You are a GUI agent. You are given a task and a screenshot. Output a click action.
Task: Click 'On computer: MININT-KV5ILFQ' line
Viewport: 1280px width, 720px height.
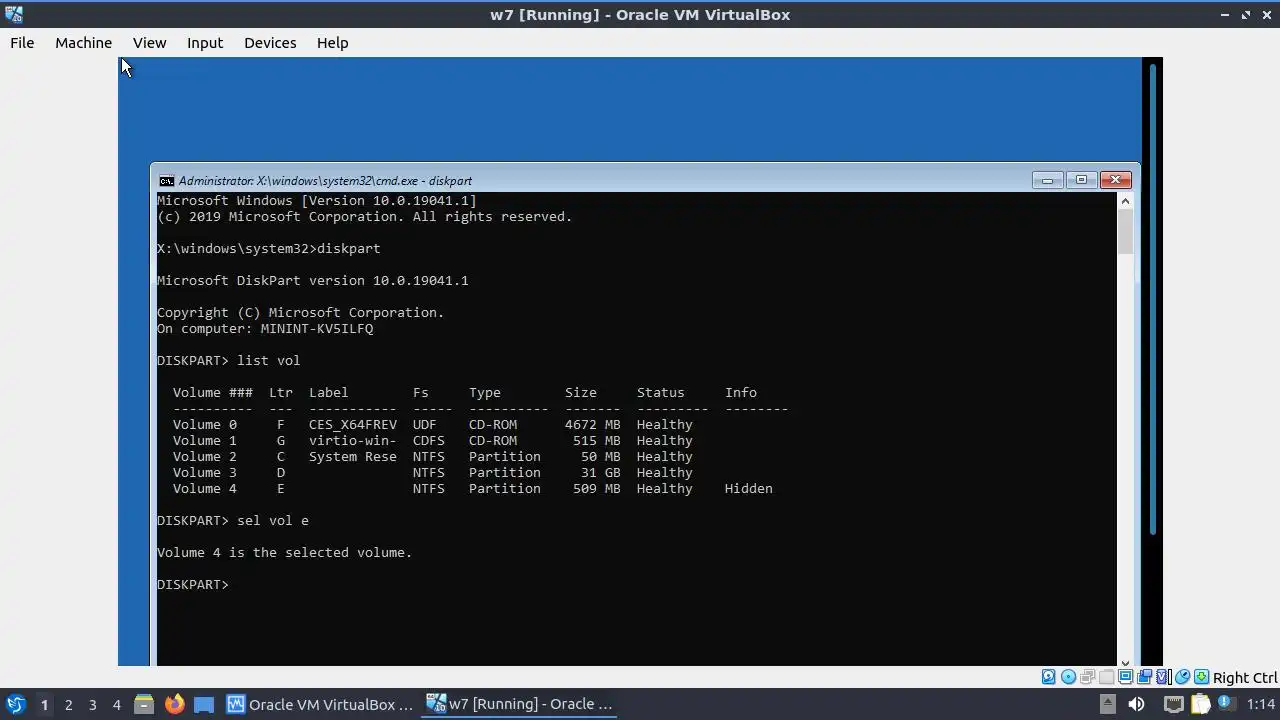(265, 329)
